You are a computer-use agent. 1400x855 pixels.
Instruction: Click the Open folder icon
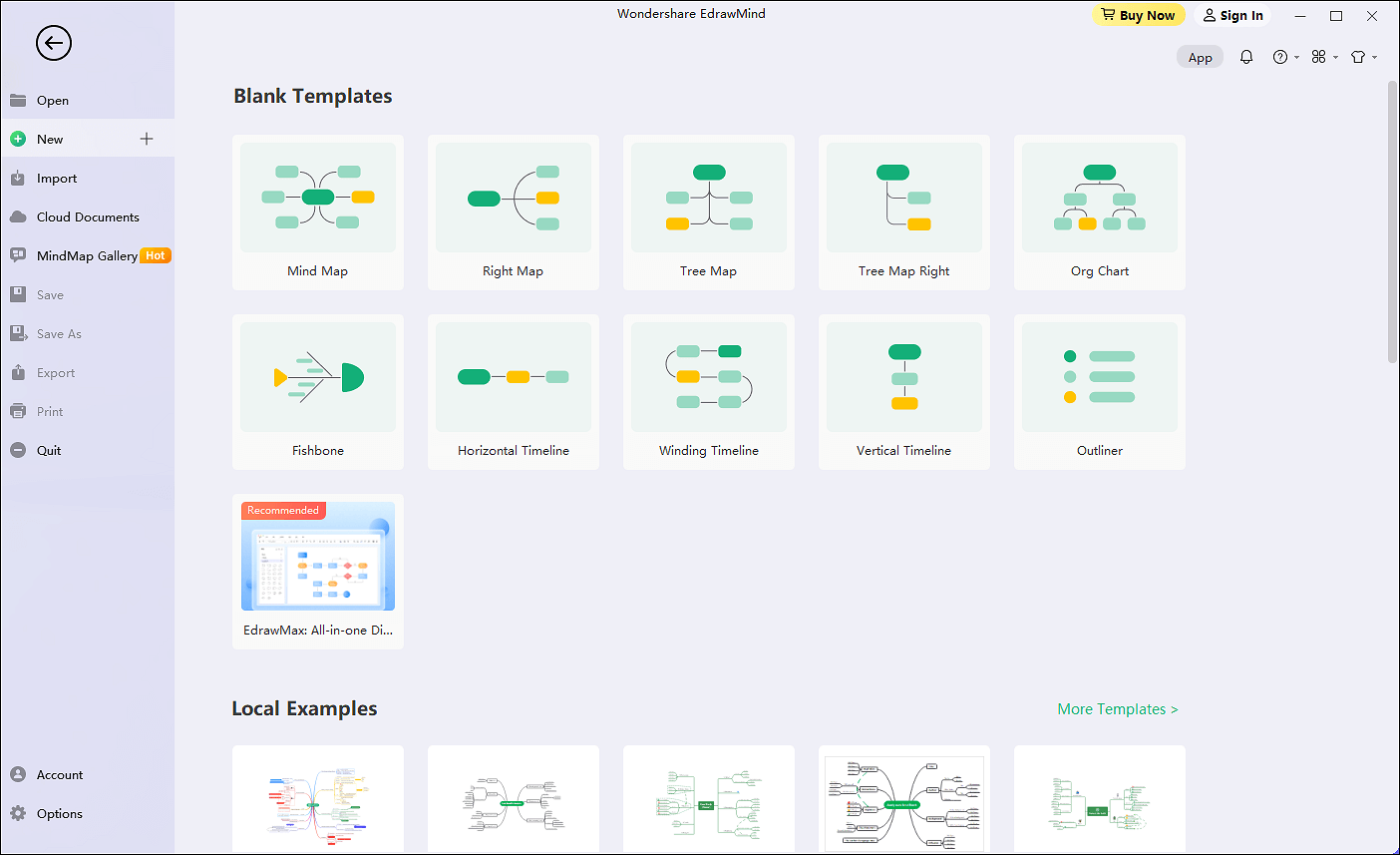[18, 100]
